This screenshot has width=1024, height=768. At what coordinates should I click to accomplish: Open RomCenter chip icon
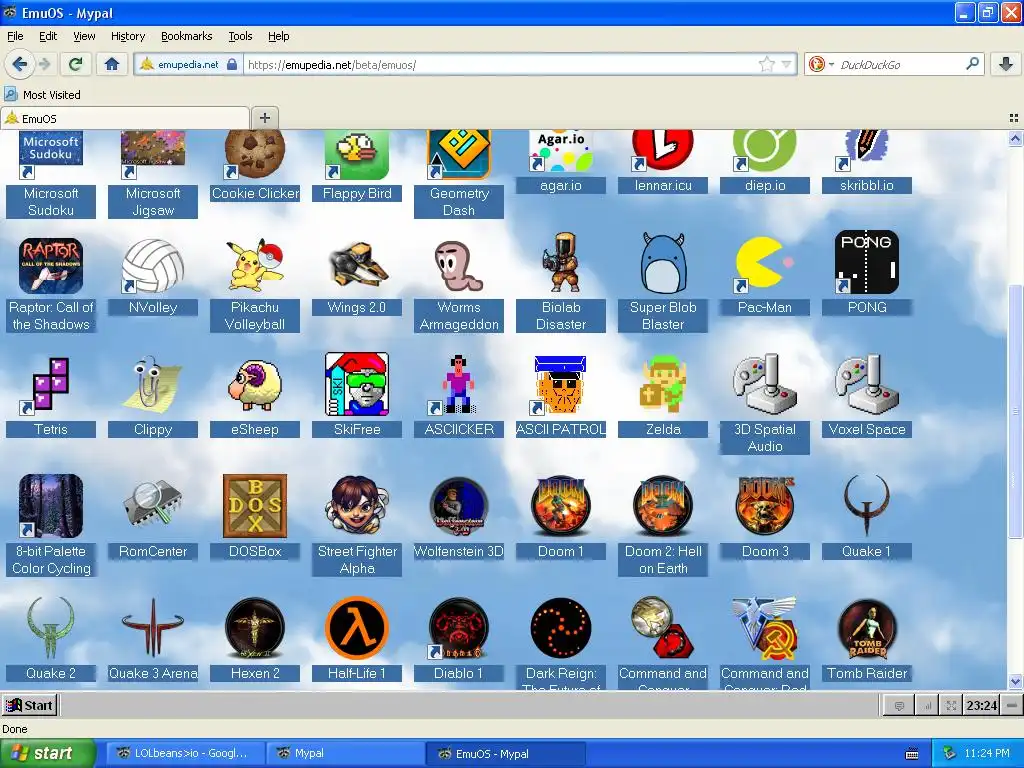(x=153, y=506)
